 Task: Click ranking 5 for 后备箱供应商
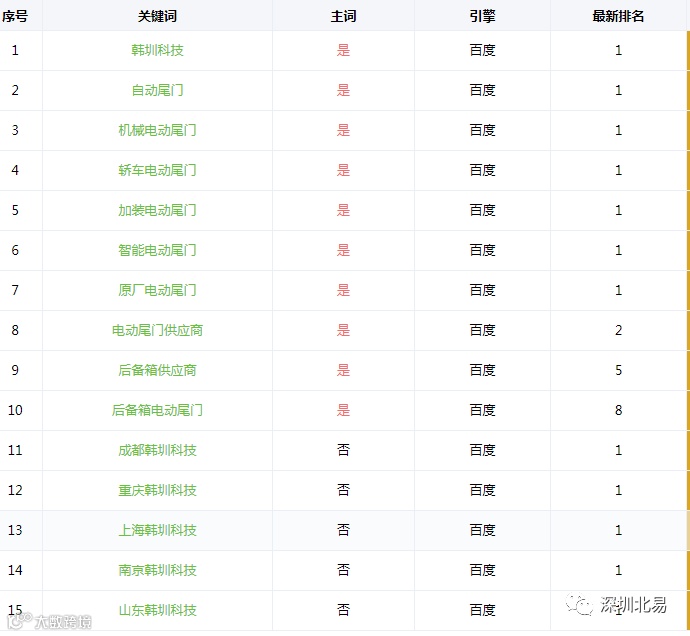tap(618, 370)
